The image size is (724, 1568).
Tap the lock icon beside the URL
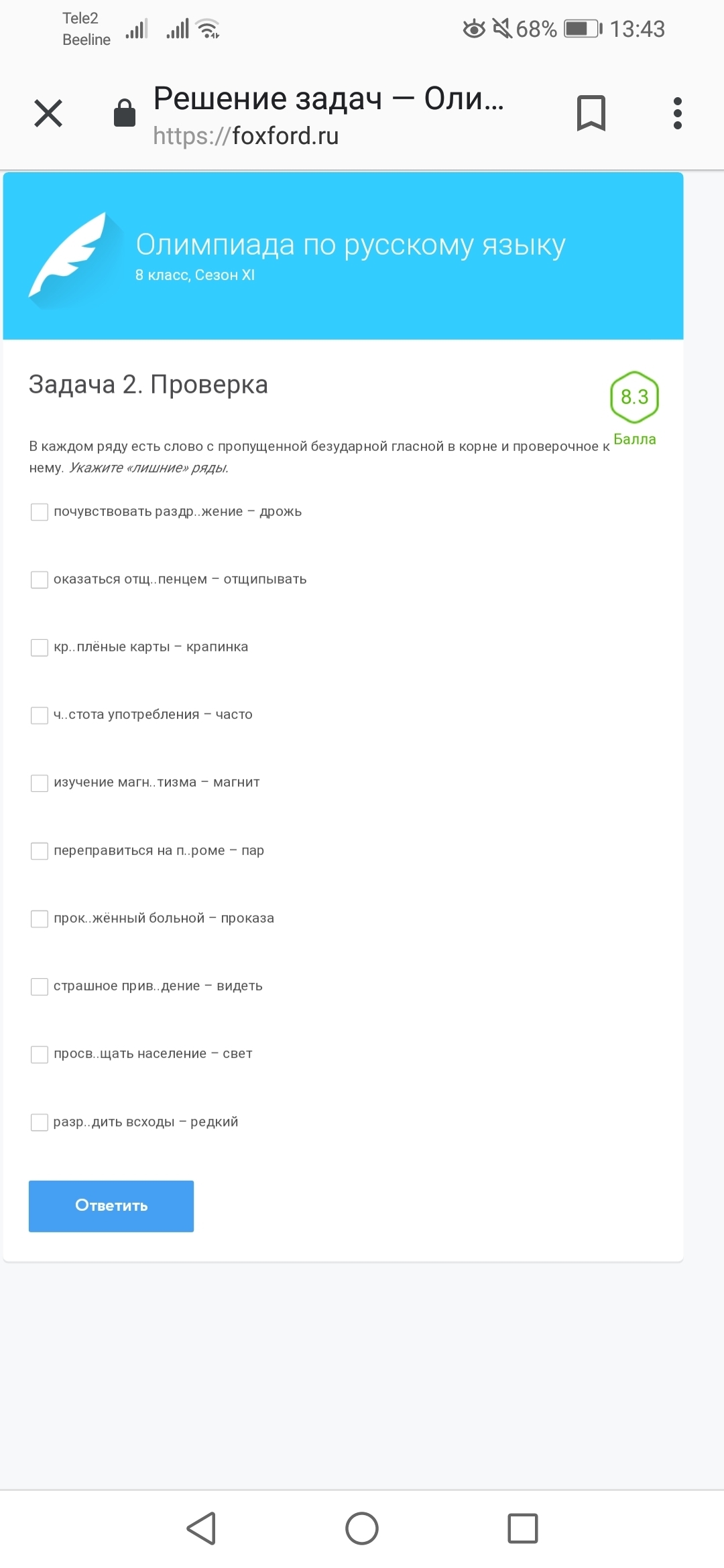point(125,113)
